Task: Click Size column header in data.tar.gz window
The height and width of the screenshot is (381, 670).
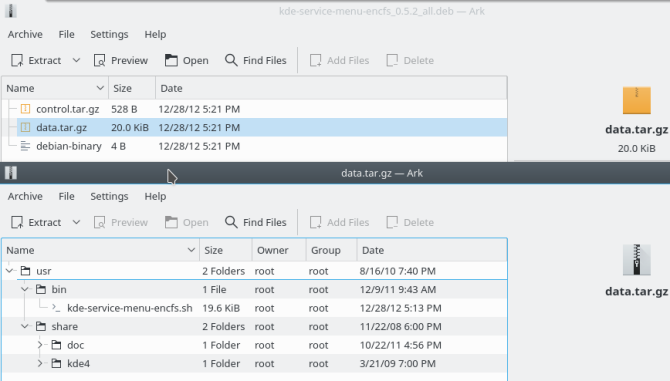Action: pyautogui.click(x=226, y=250)
